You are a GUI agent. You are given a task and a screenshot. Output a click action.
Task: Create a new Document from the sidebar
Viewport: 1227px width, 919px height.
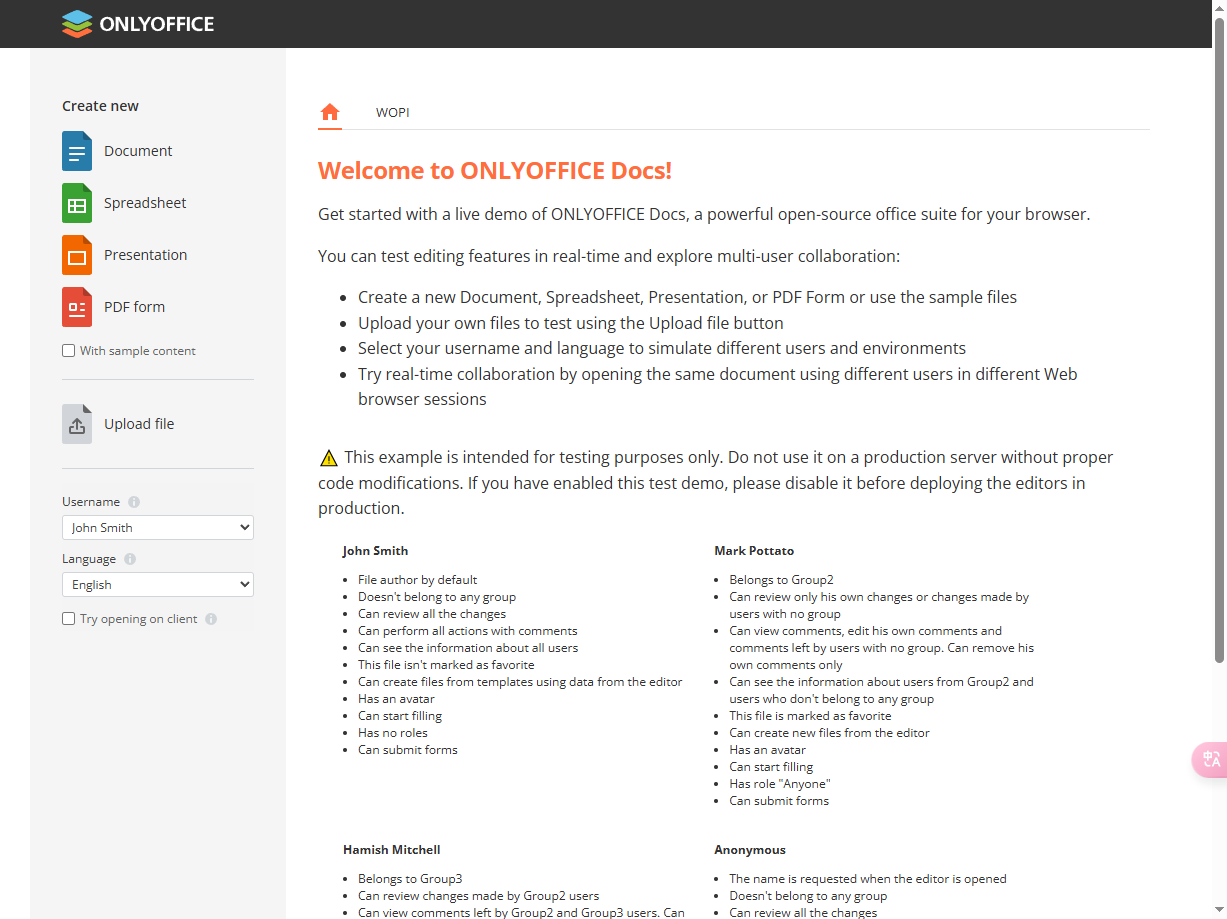138,151
